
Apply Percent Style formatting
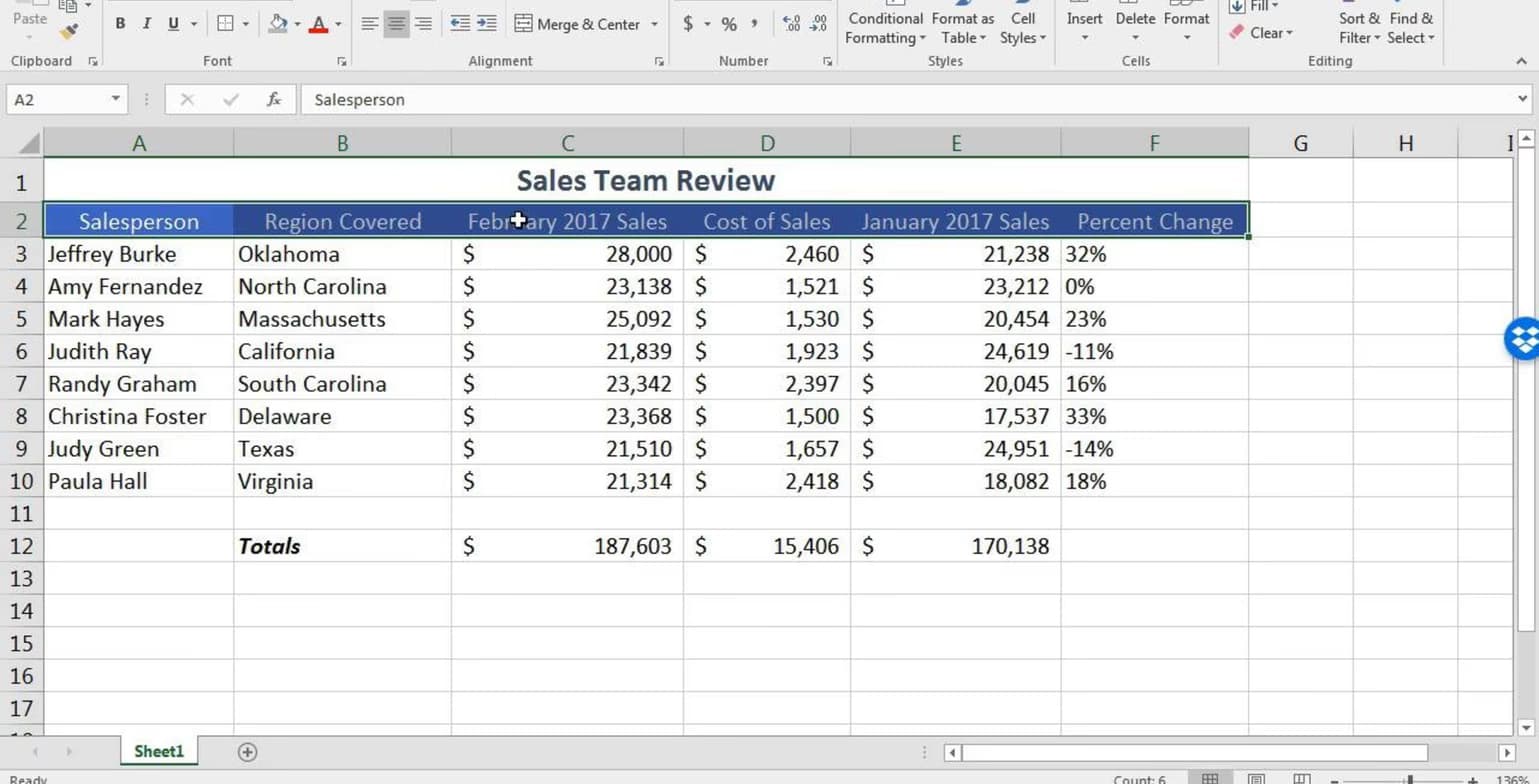729,24
